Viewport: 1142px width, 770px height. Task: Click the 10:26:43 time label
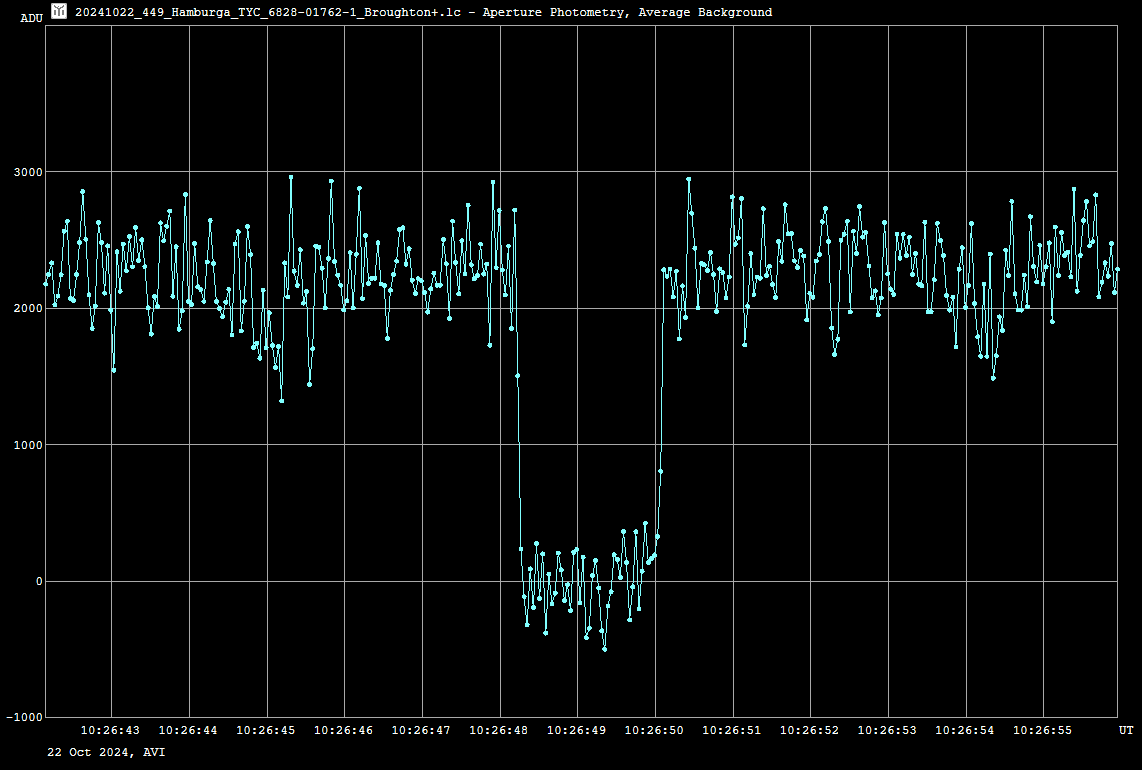(110, 730)
